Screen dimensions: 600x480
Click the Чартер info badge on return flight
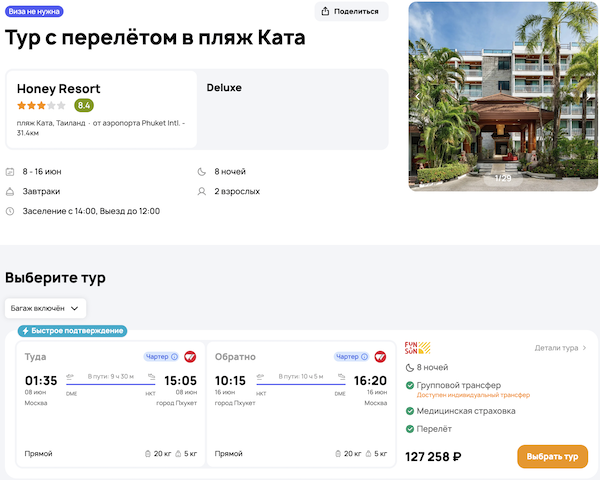(x=351, y=356)
